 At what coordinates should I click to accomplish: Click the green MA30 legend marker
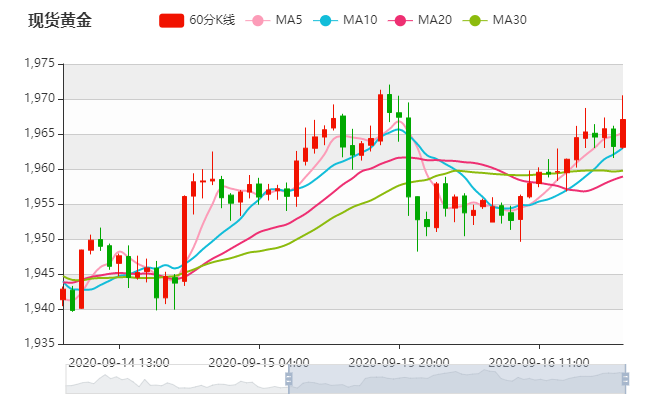(x=475, y=20)
